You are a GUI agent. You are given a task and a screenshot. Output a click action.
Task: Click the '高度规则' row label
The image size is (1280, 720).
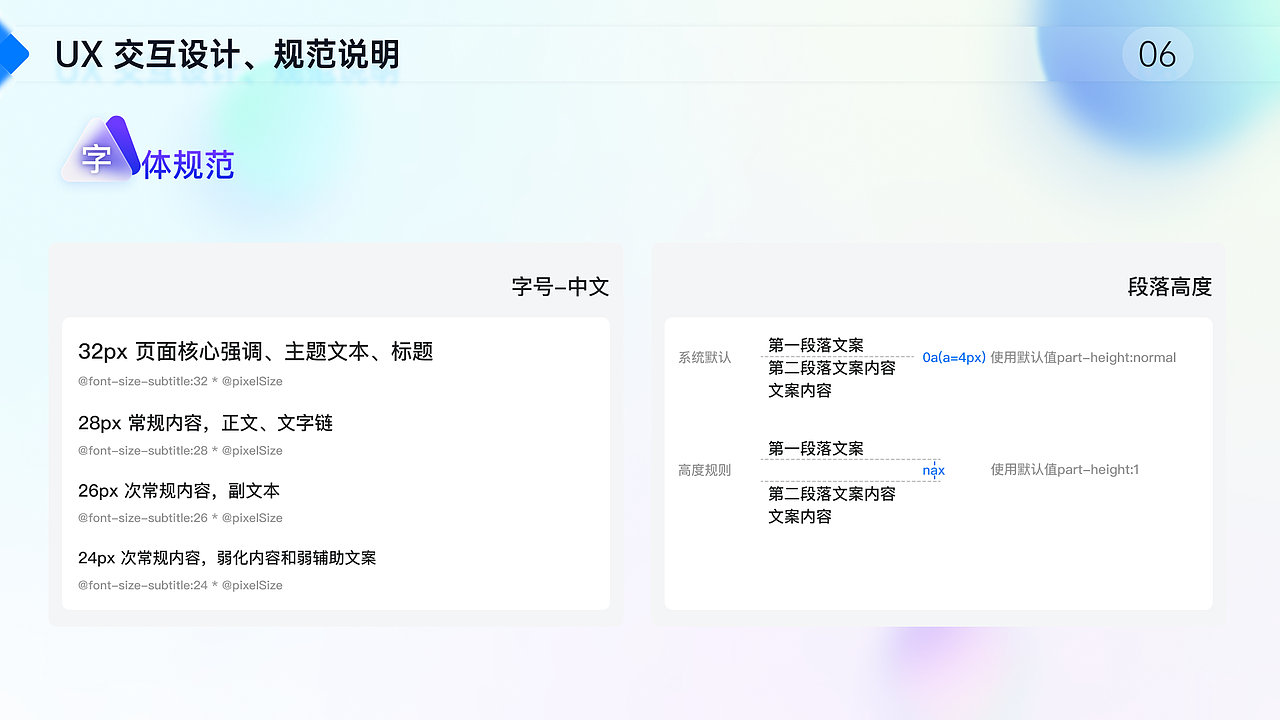tap(705, 470)
